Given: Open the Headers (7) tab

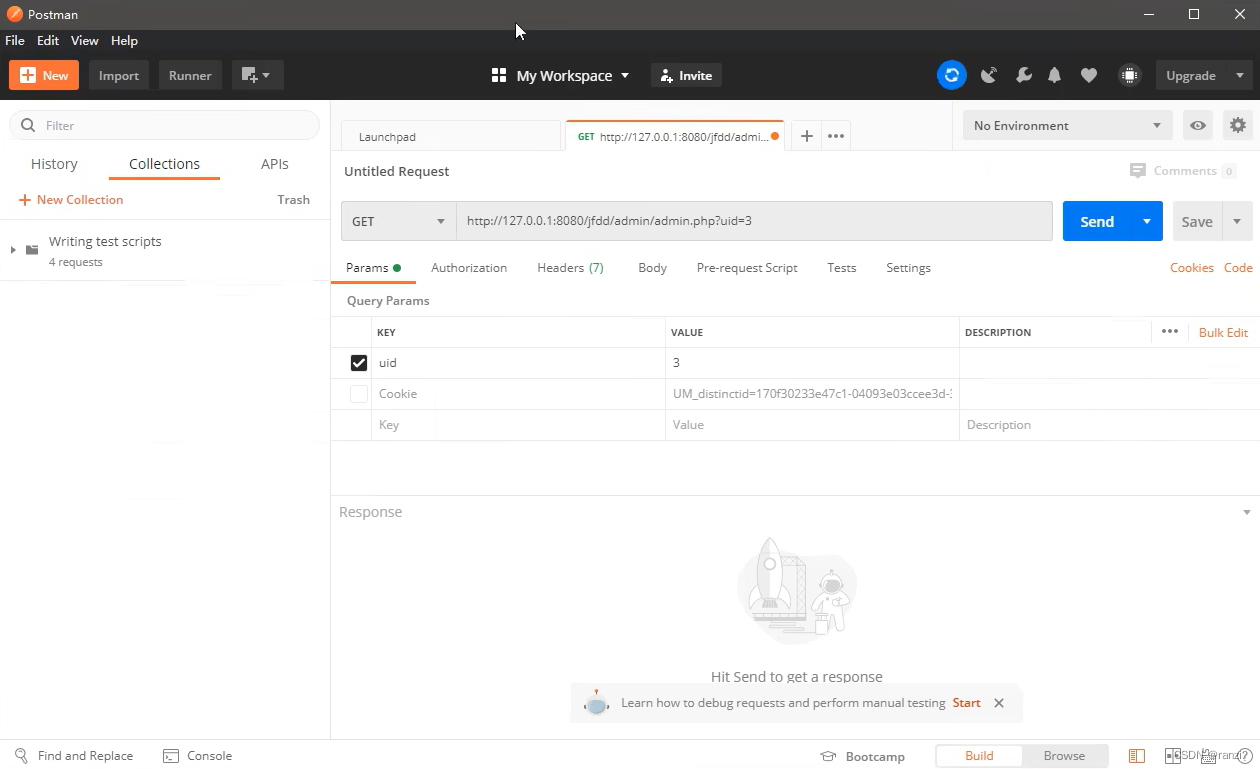Looking at the screenshot, I should coord(570,268).
